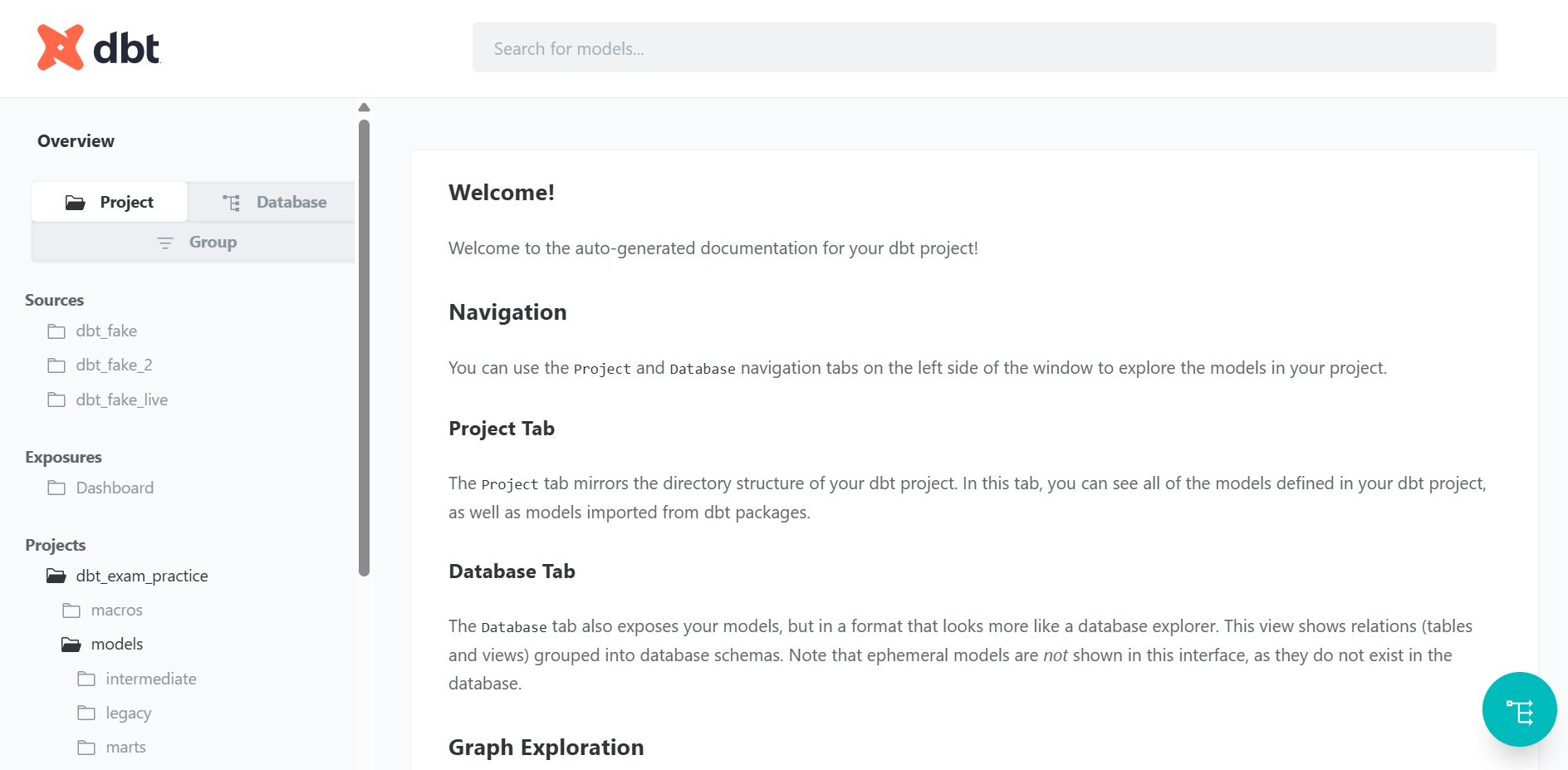Expand the marts folder
Image resolution: width=1568 pixels, height=770 pixels.
[x=125, y=747]
